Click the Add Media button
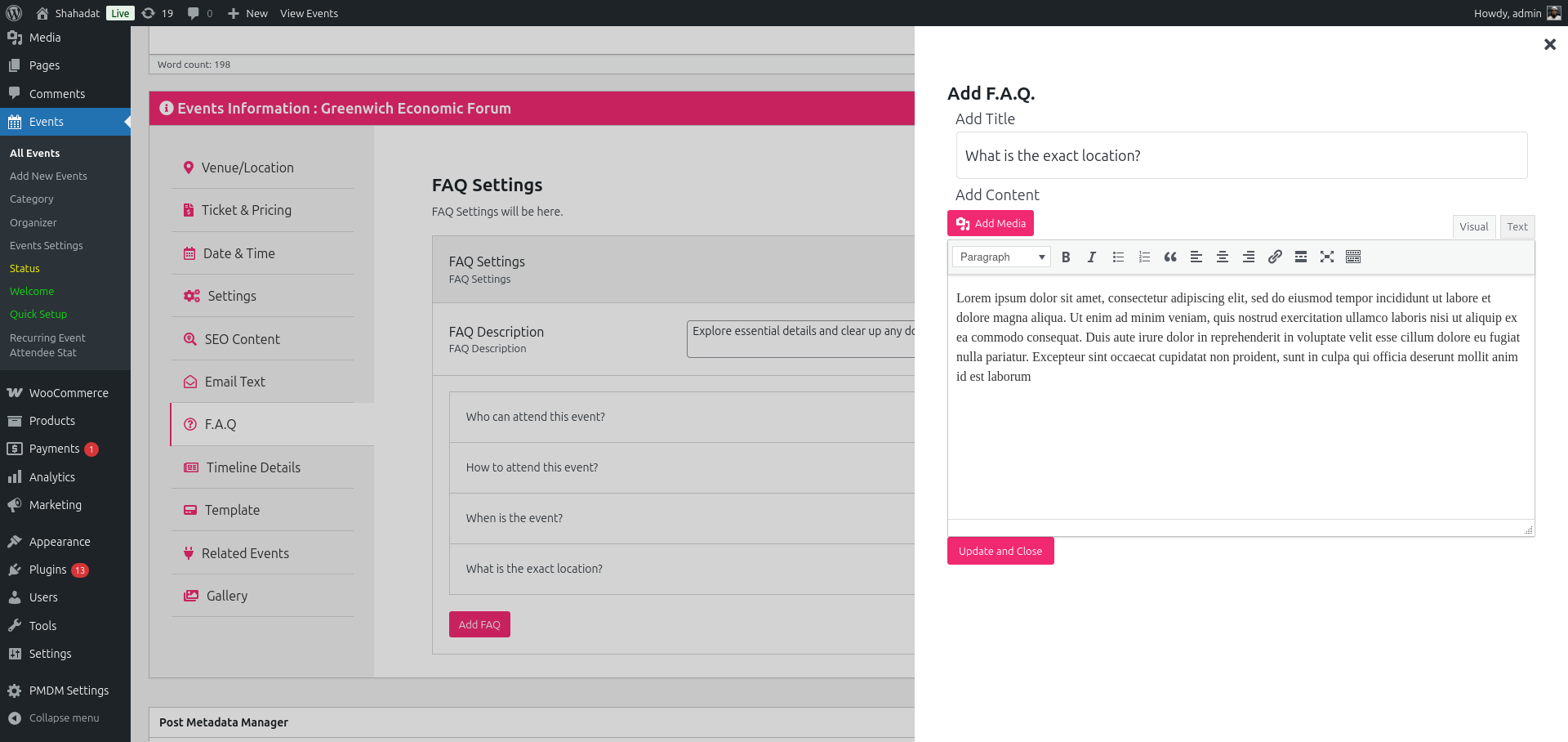This screenshot has width=1568, height=742. pos(991,223)
